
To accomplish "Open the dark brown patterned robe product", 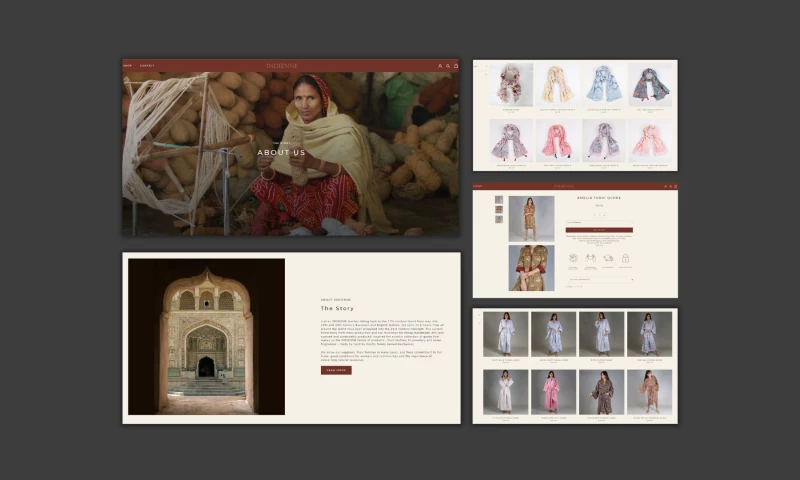I will click(601, 392).
